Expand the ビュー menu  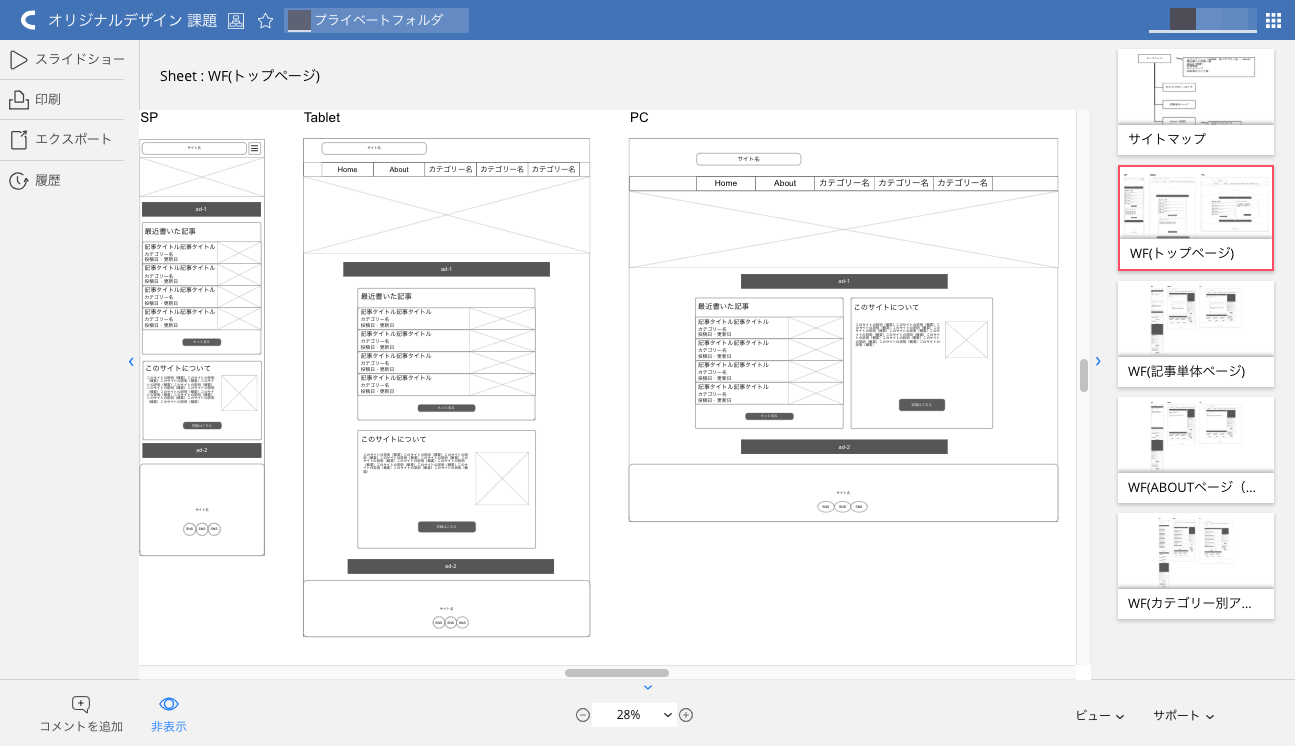pyautogui.click(x=1099, y=715)
